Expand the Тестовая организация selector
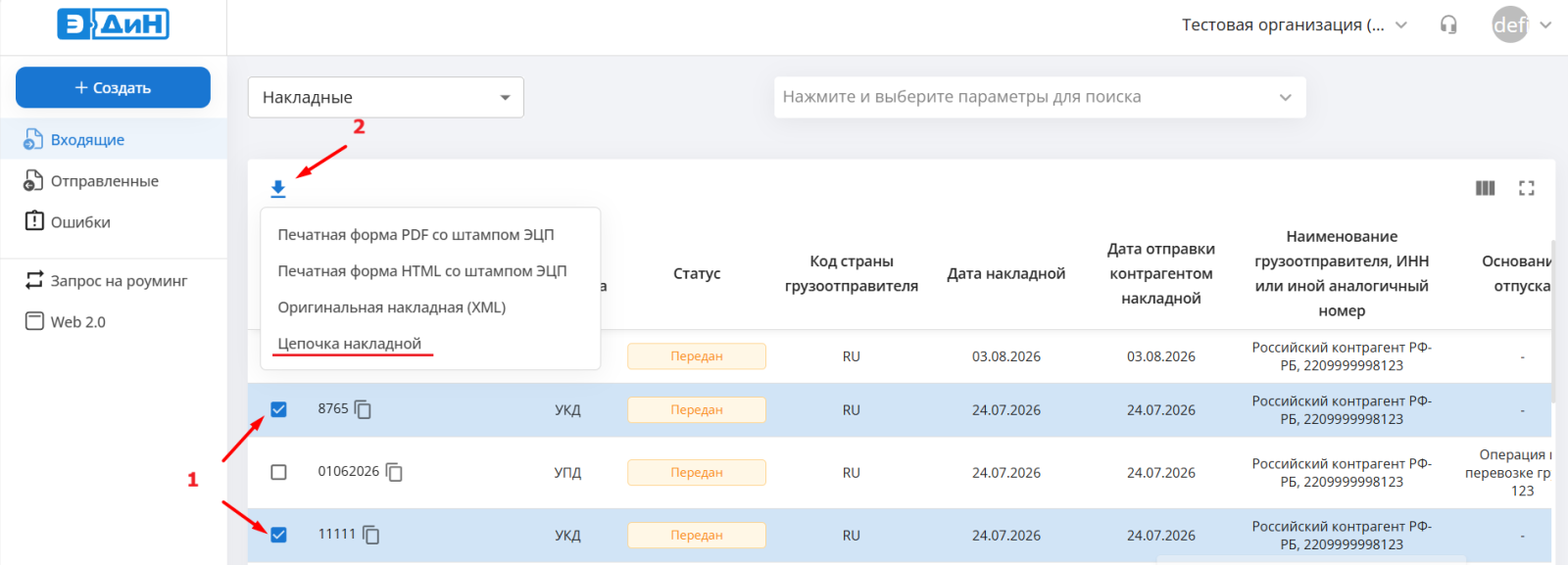This screenshot has height=565, width=1568. click(x=1294, y=24)
